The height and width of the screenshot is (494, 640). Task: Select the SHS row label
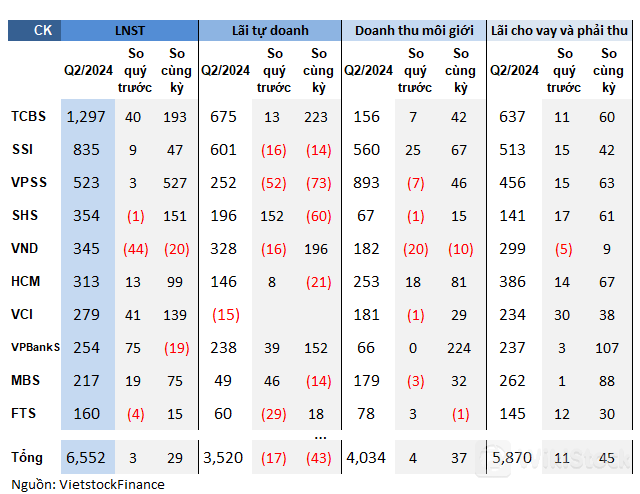[25, 216]
